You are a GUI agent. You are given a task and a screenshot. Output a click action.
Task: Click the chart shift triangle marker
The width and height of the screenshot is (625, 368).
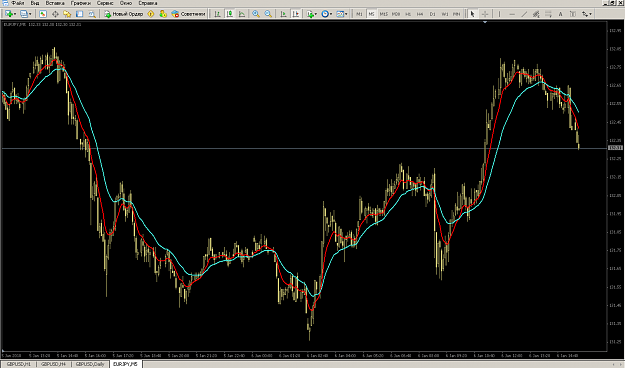tap(485, 22)
